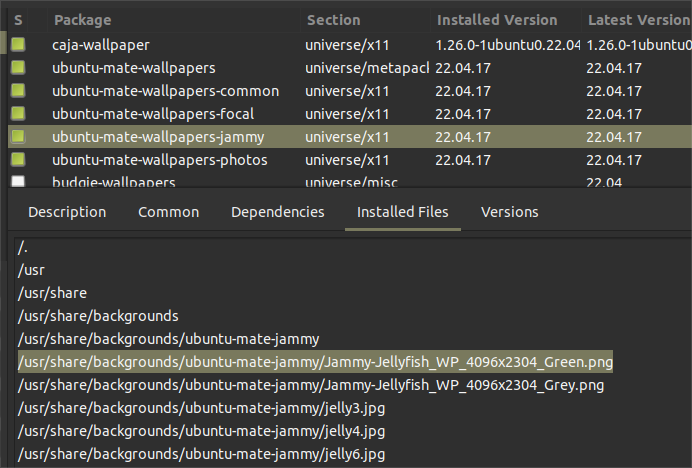The height and width of the screenshot is (468, 692).
Task: Click universe/misc section of budgie-wallpapers
Action: click(x=351, y=182)
